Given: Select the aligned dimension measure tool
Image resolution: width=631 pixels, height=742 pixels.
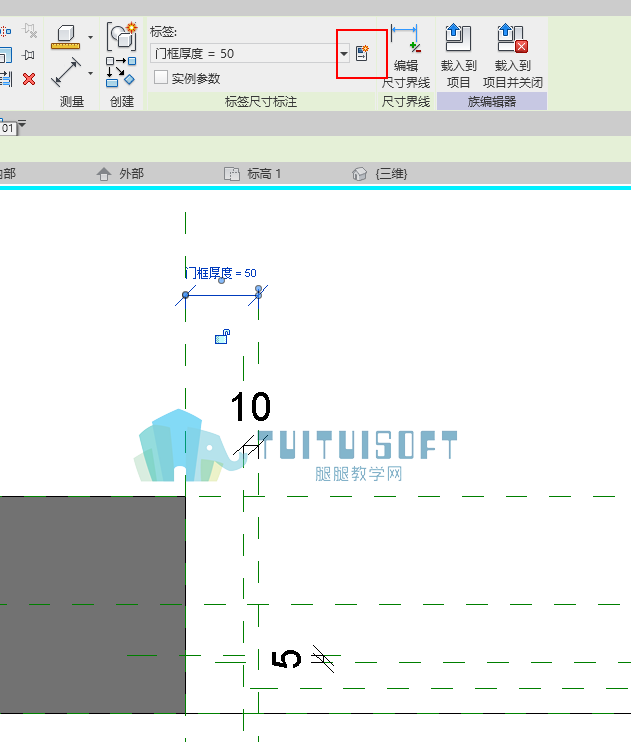Looking at the screenshot, I should tap(66, 72).
